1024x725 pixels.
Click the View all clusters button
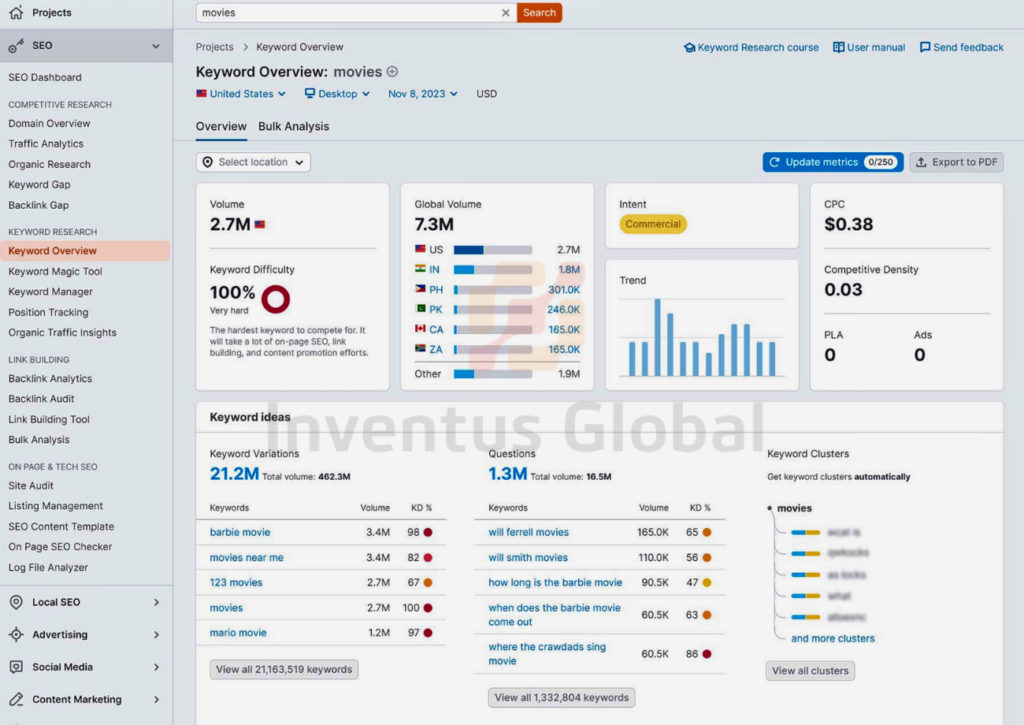click(810, 670)
